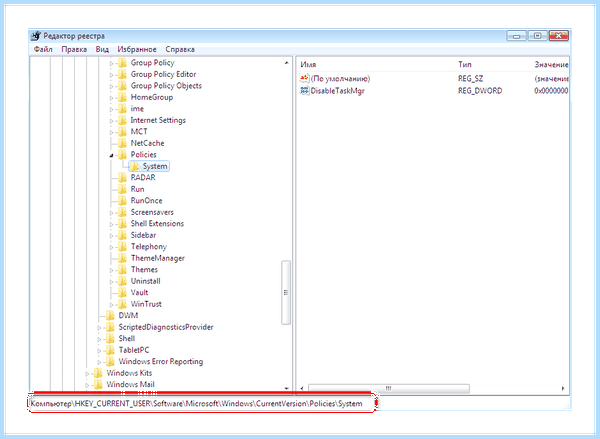
Task: Maximize the Registry Editor window
Action: [537, 36]
